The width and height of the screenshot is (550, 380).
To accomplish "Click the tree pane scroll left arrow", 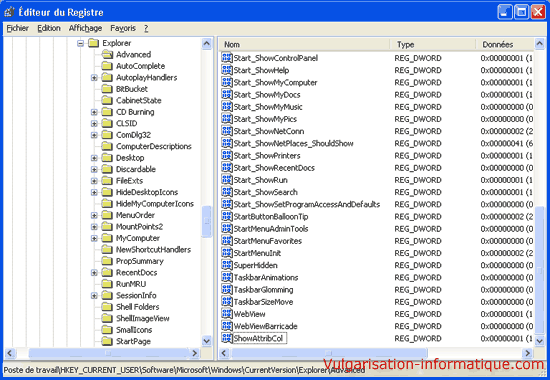I will [x=10, y=353].
